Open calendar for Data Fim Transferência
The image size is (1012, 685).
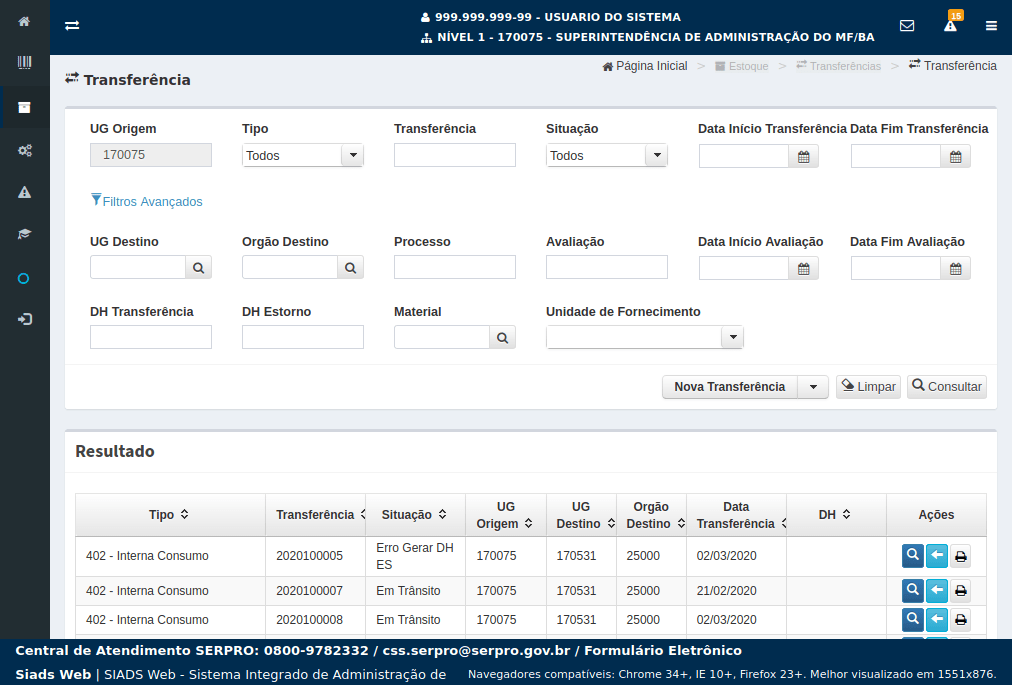[955, 156]
